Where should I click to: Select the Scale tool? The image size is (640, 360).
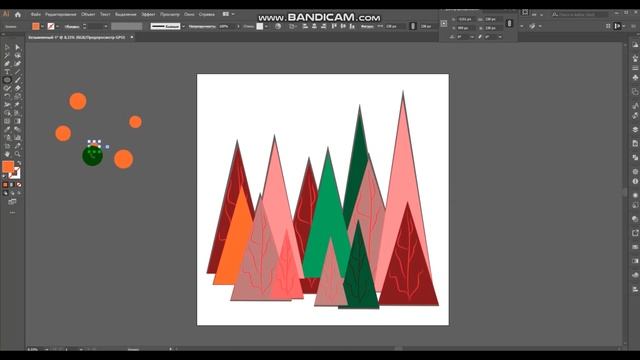[18, 96]
